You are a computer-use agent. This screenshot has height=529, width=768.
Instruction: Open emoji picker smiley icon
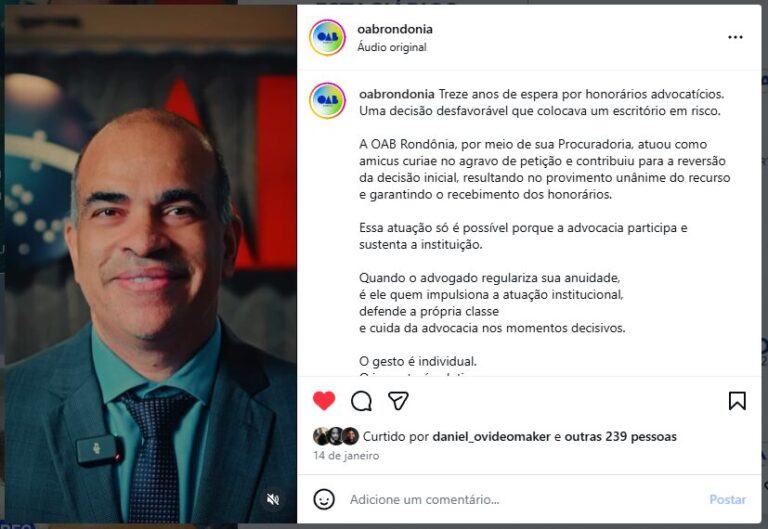(324, 499)
